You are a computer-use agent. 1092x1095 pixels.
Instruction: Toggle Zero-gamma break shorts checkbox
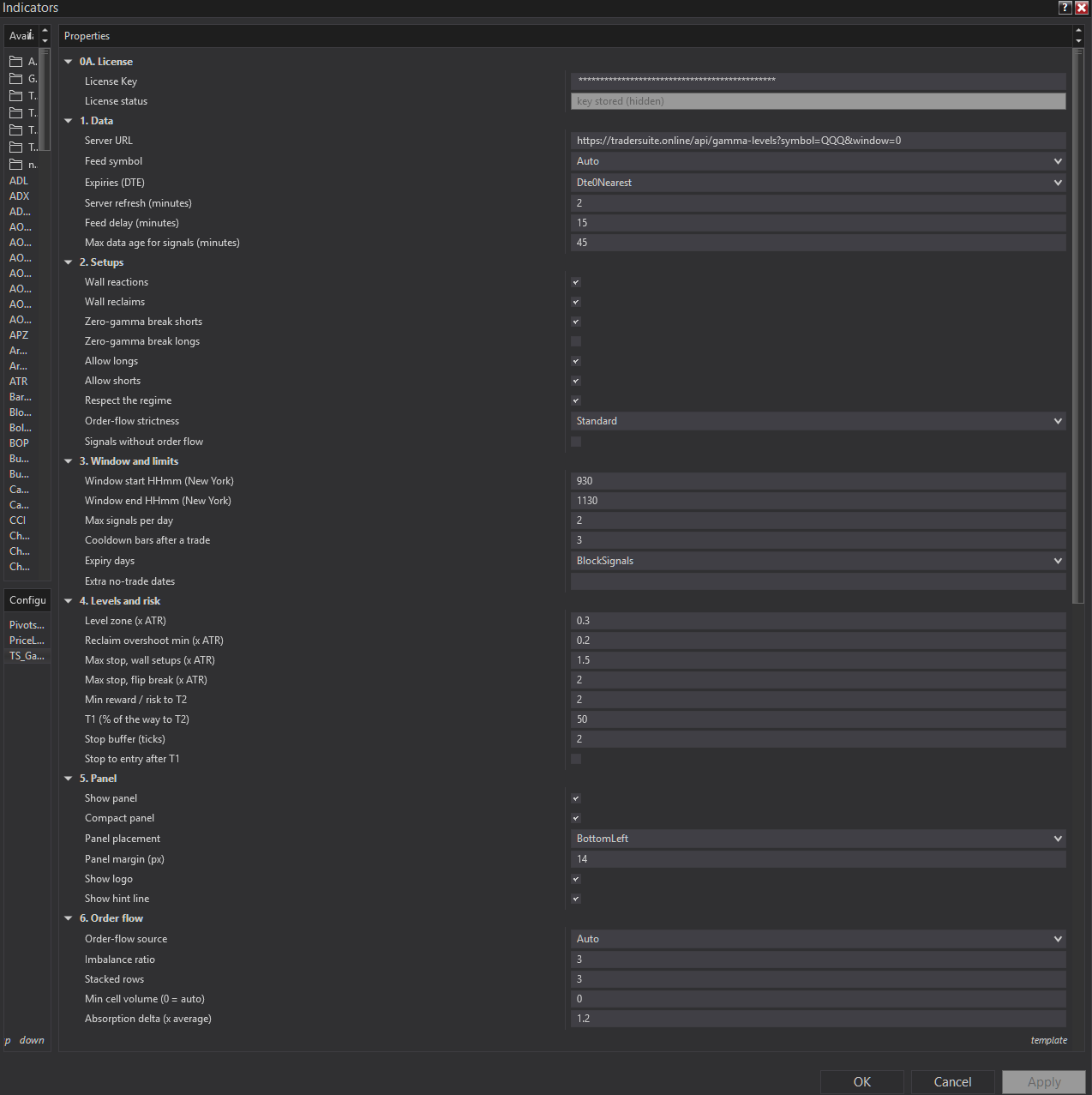[576, 322]
